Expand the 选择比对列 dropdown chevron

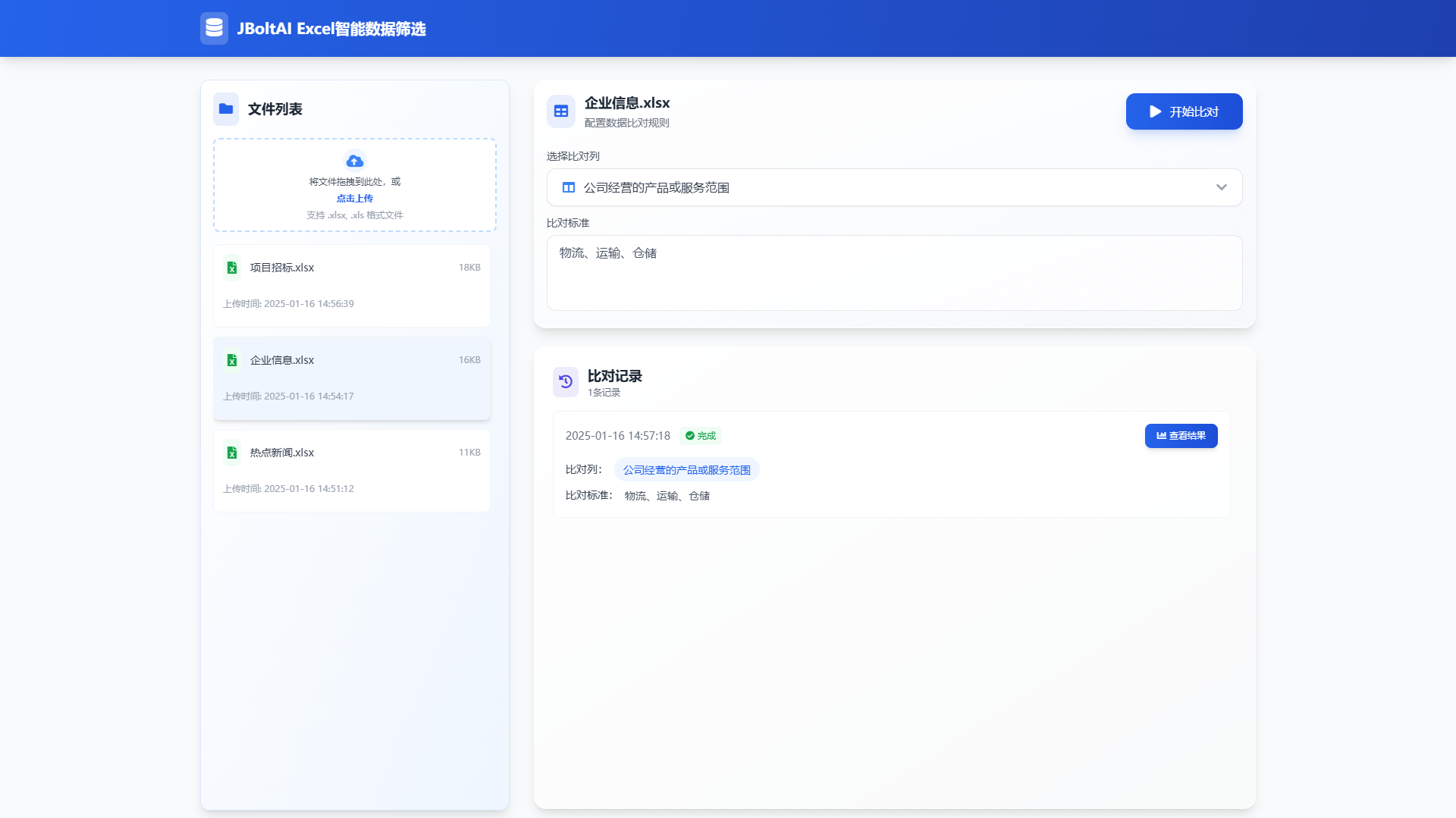(x=1221, y=187)
